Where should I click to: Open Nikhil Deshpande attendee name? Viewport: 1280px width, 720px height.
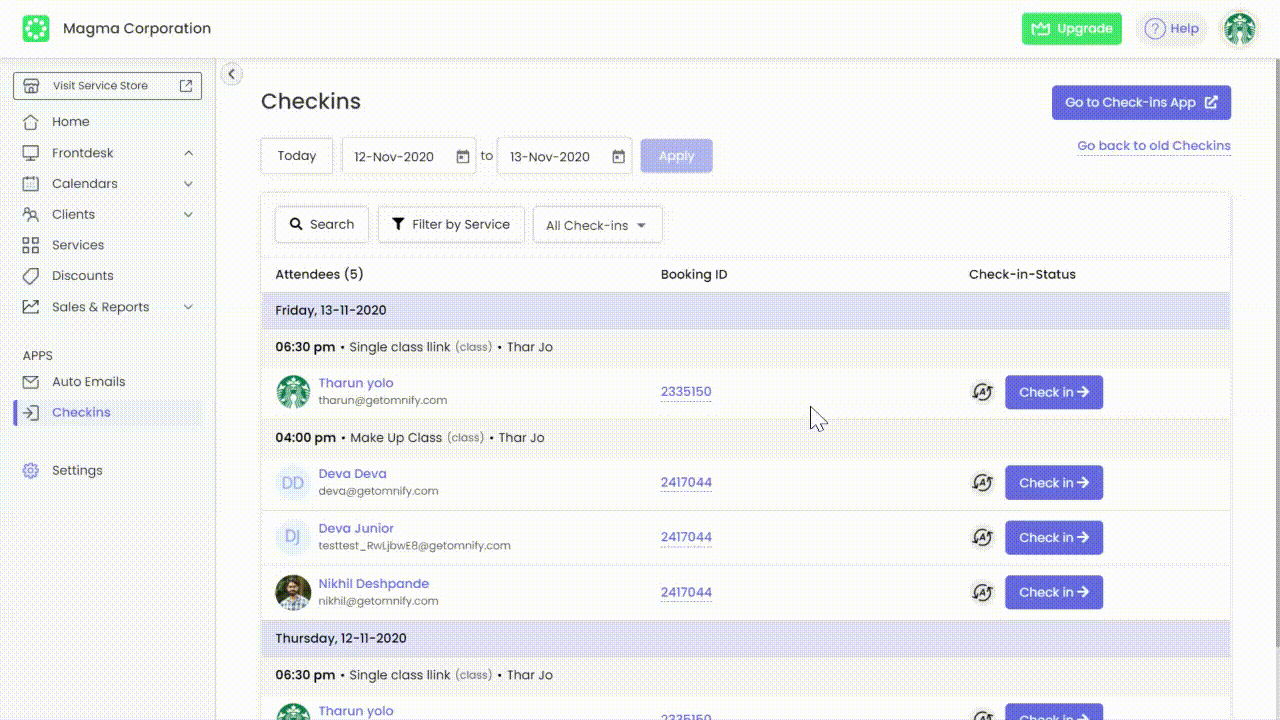(x=374, y=584)
